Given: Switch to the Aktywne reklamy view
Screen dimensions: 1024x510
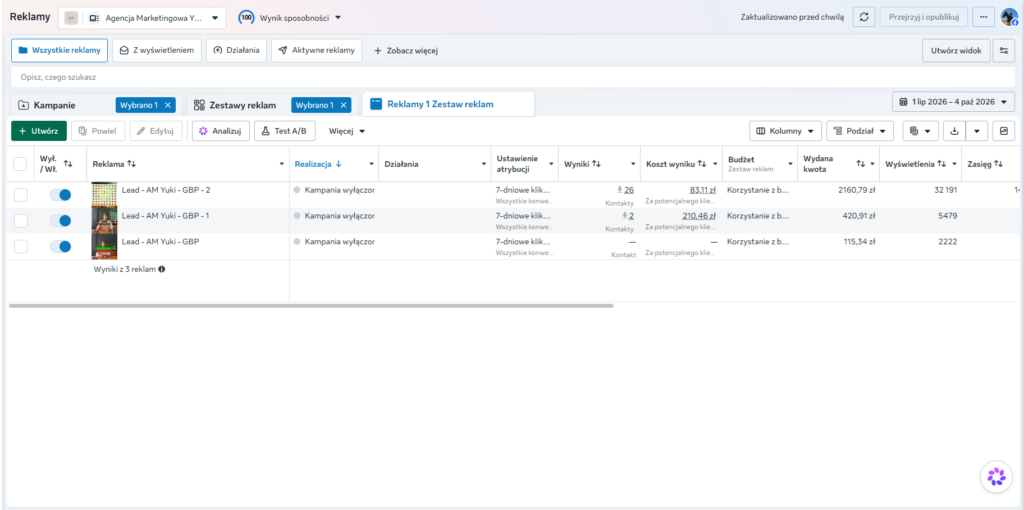Looking at the screenshot, I should (x=317, y=50).
